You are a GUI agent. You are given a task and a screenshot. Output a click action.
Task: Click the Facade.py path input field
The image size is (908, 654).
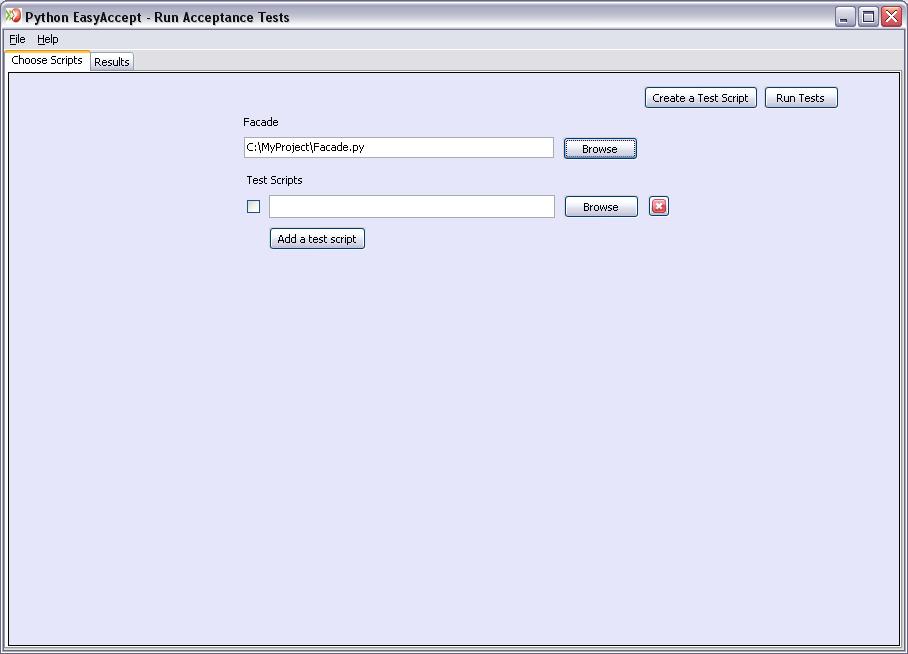(x=398, y=147)
